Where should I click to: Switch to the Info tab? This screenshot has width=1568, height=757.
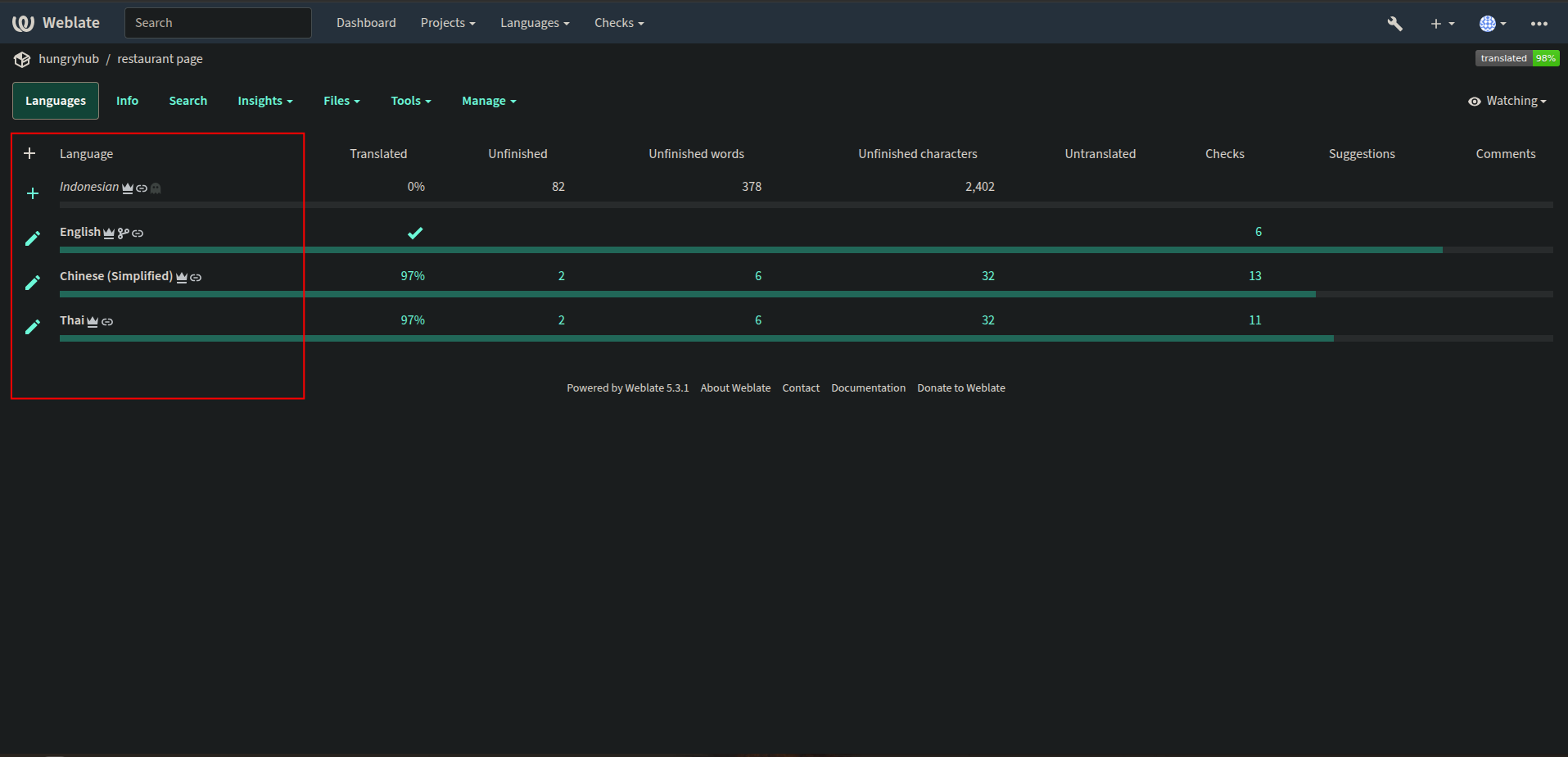(127, 101)
